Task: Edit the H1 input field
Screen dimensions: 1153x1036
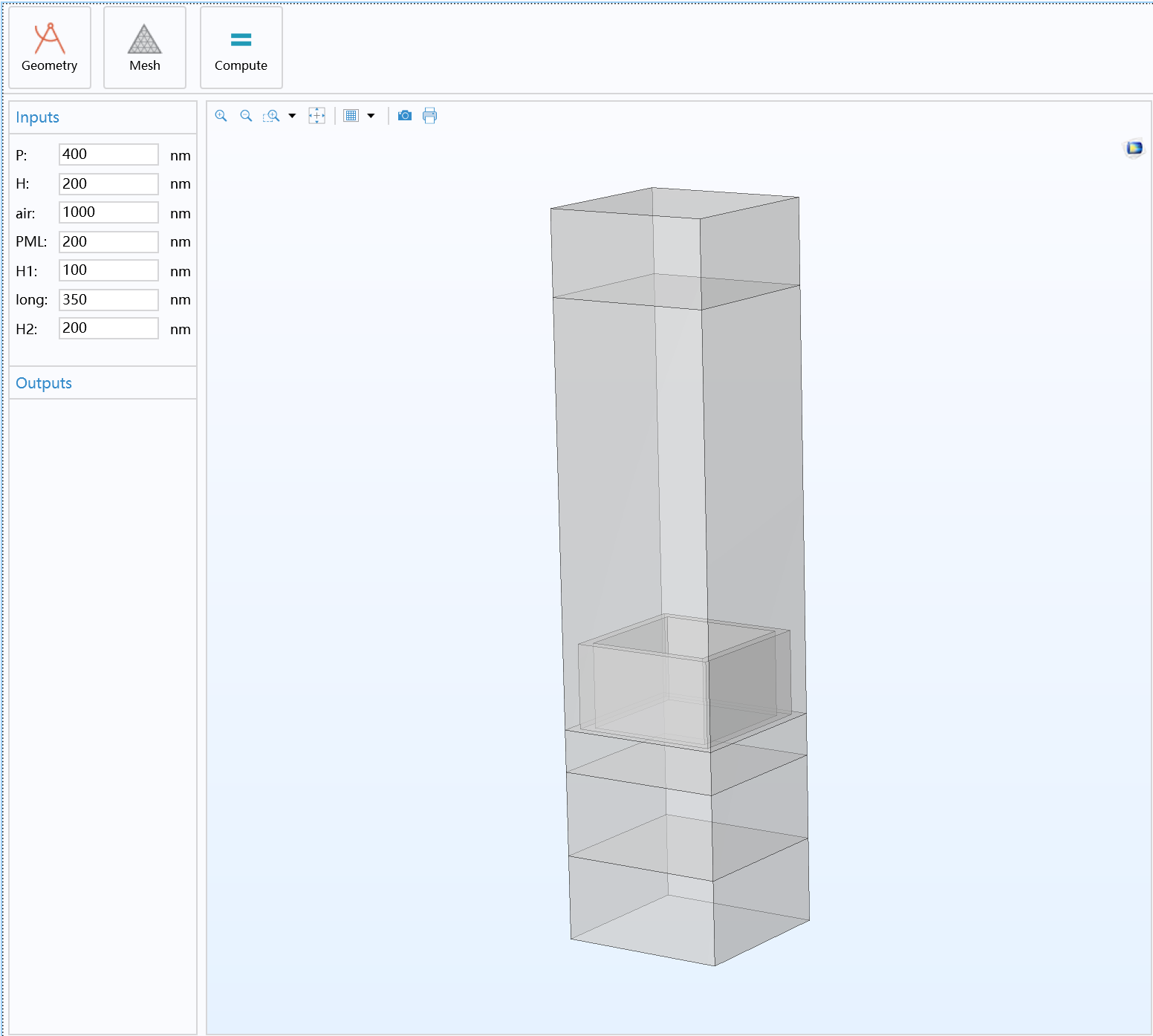Action: (x=108, y=270)
